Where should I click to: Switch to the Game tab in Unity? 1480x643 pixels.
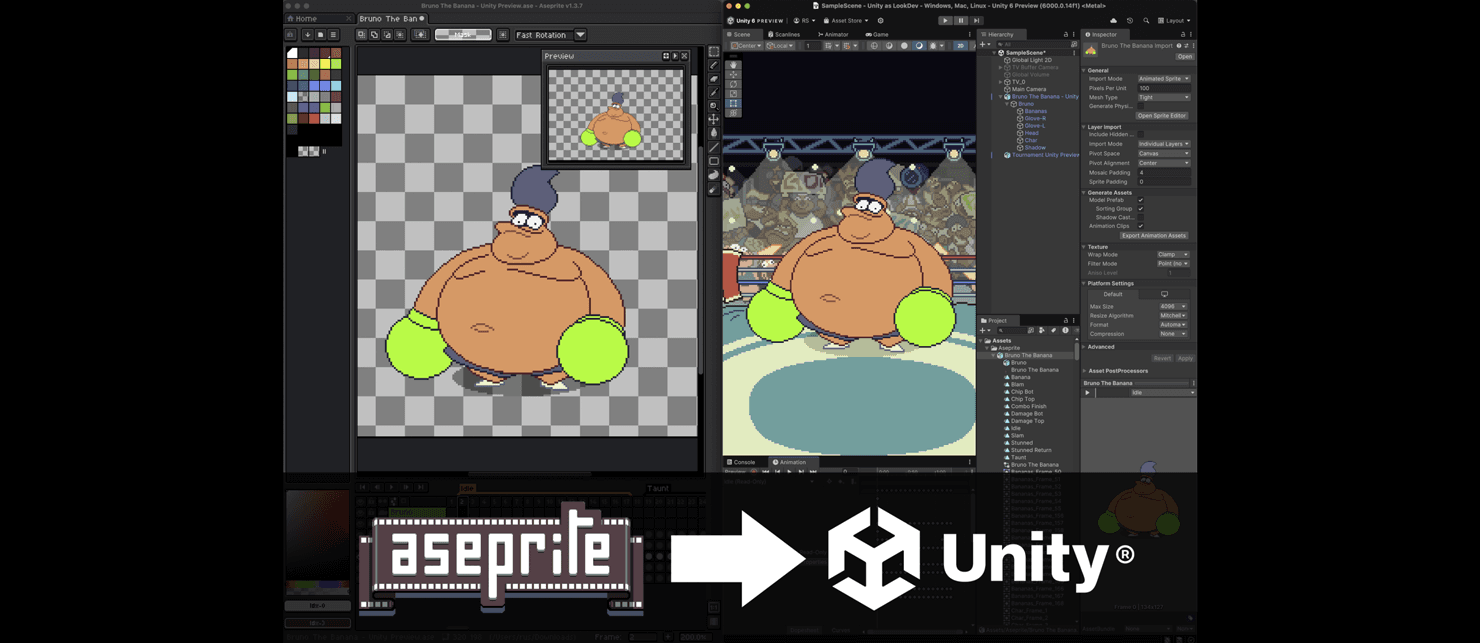[x=875, y=33]
